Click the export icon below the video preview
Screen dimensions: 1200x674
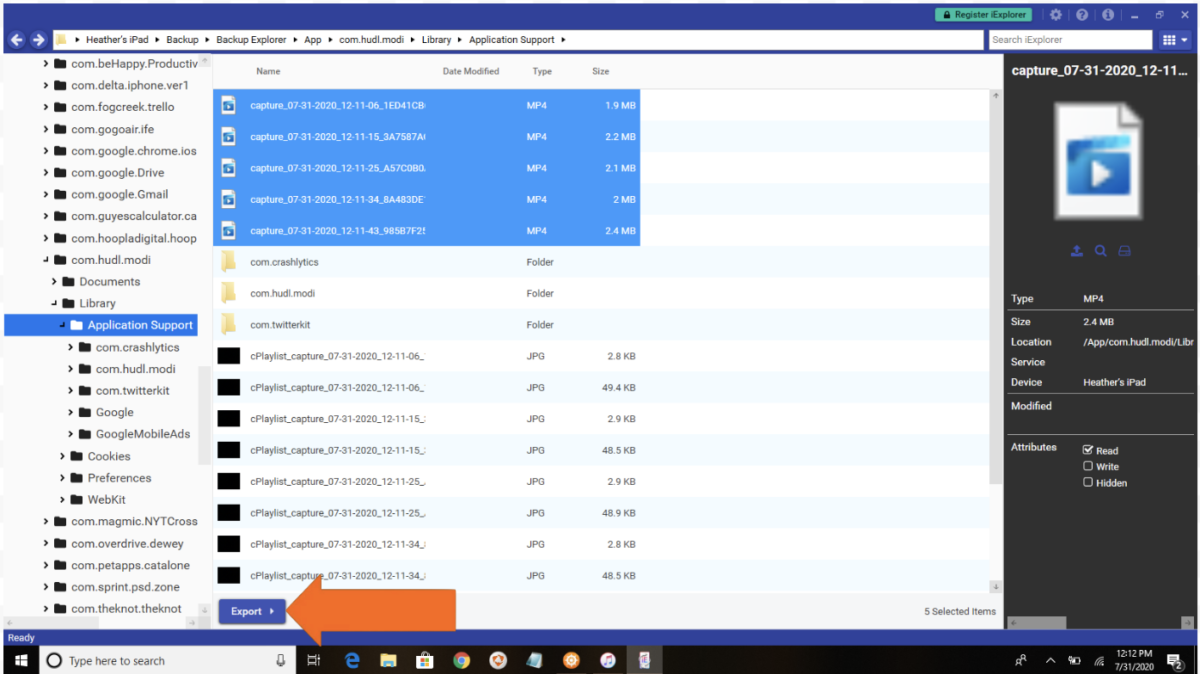[1076, 251]
